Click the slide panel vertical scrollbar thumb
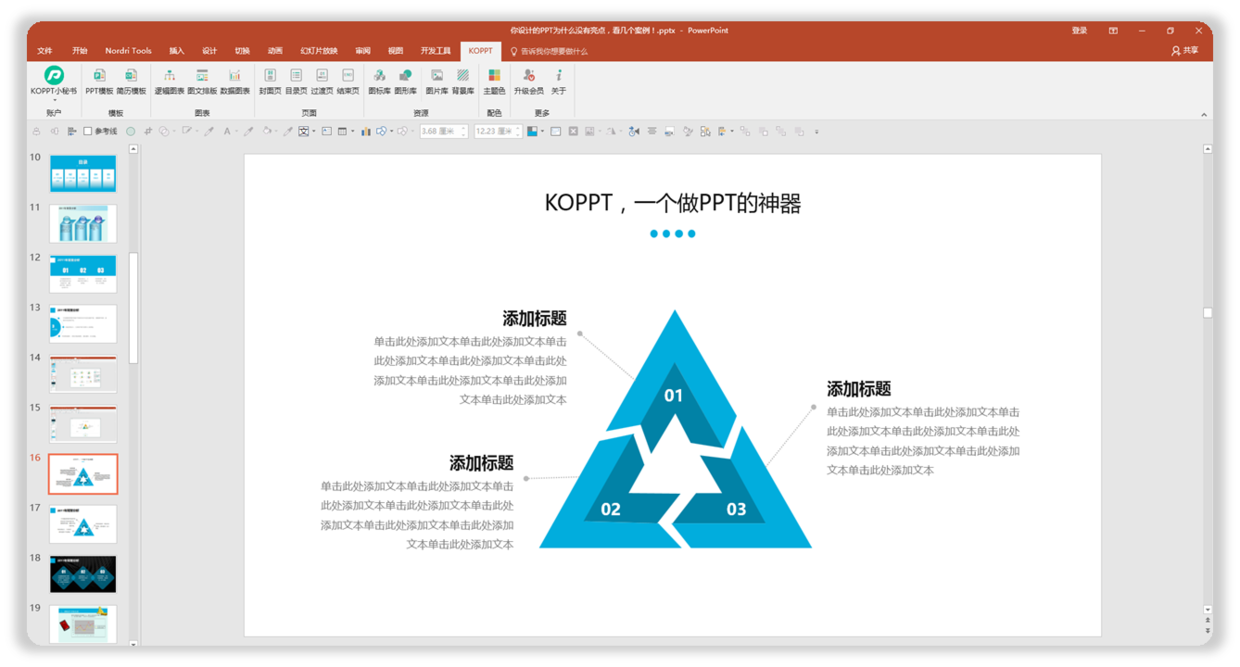Image resolution: width=1240 pixels, height=667 pixels. [134, 310]
